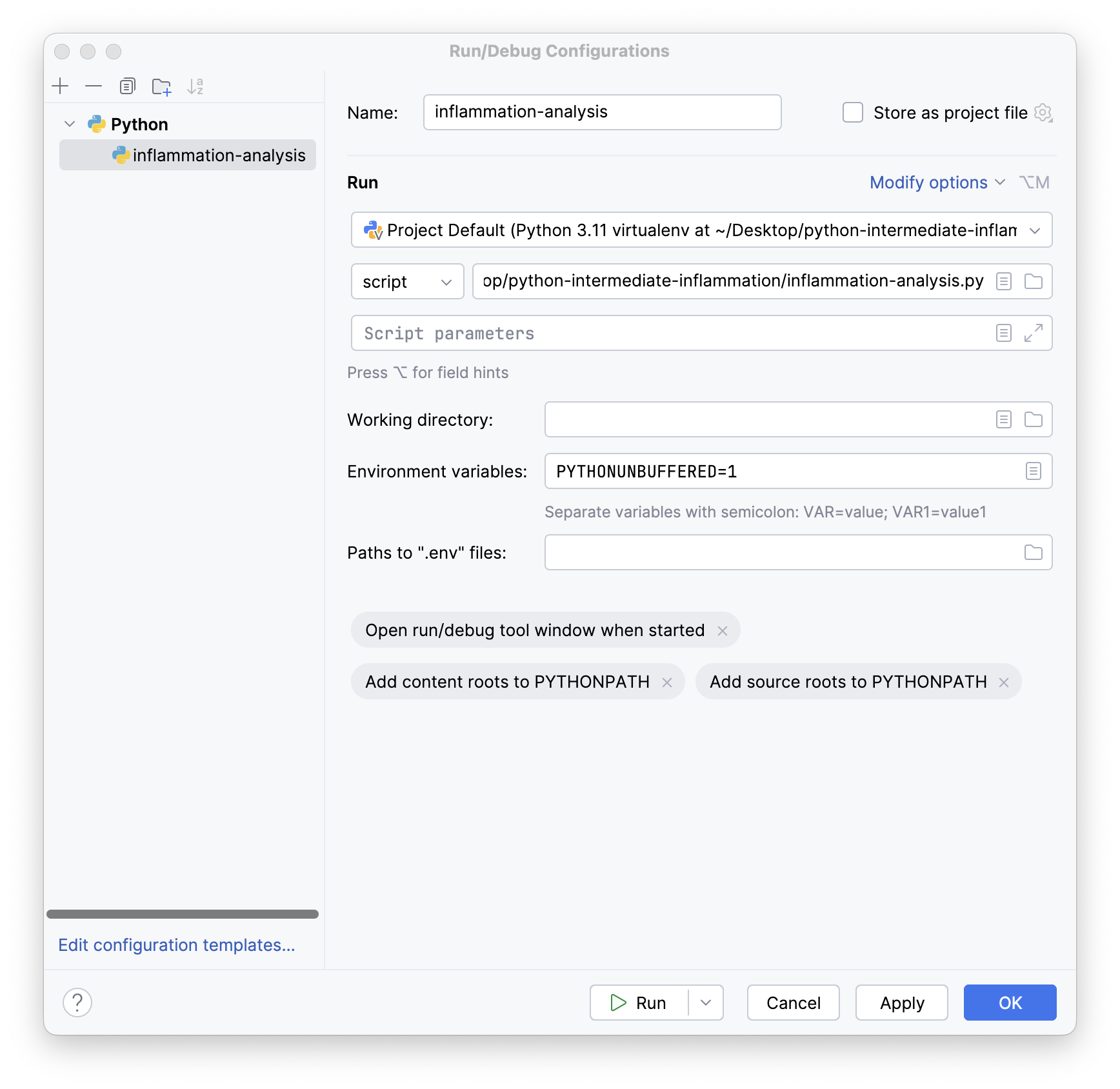Remove 'Add content roots to PYTHONPATH' option

667,683
